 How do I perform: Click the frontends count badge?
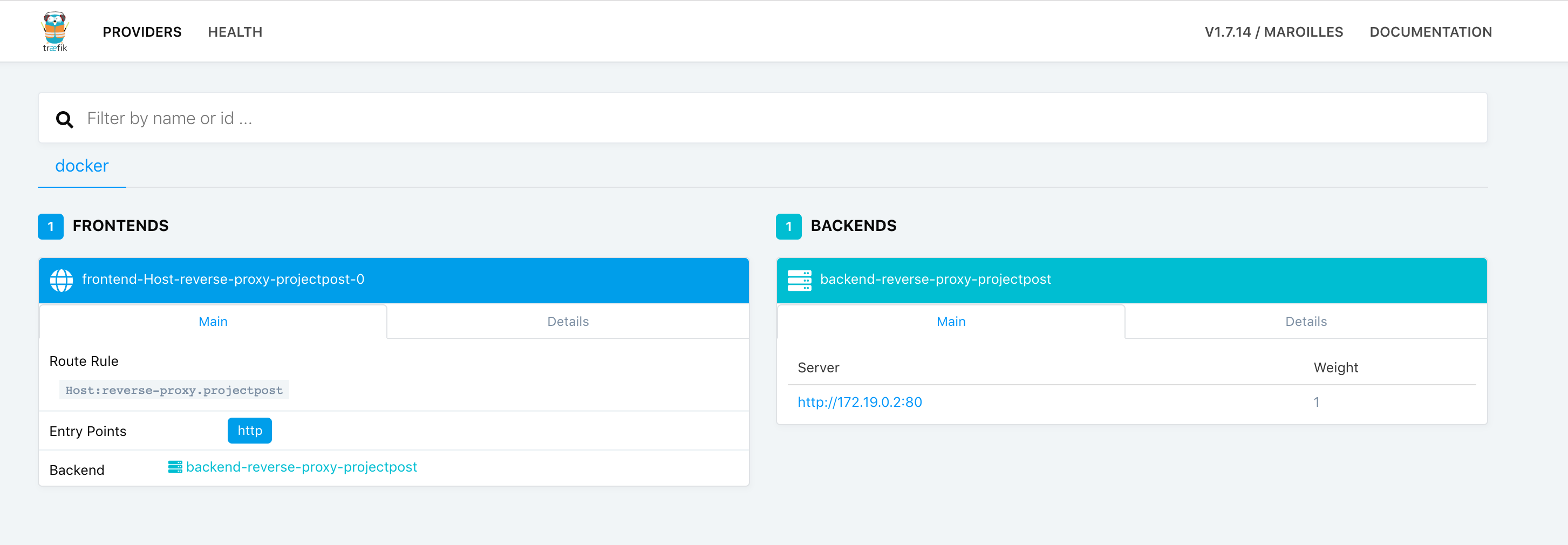click(x=51, y=227)
